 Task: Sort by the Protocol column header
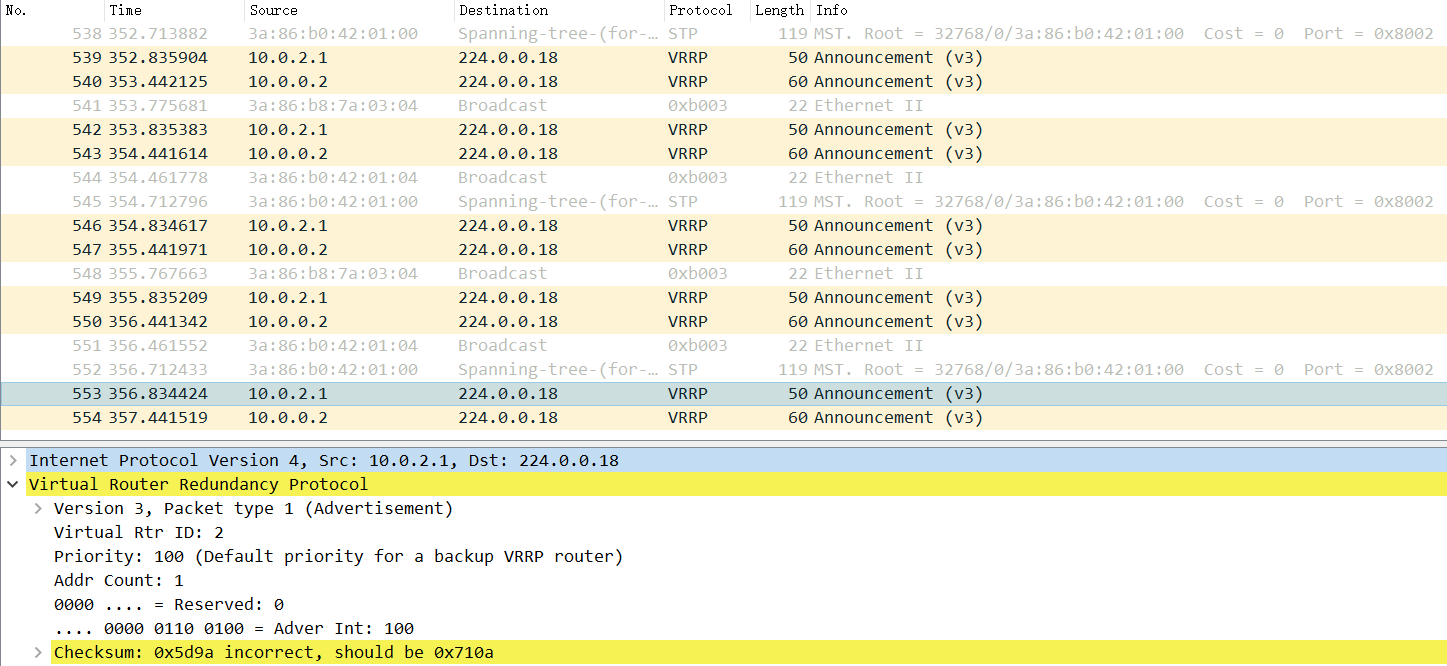(x=707, y=10)
